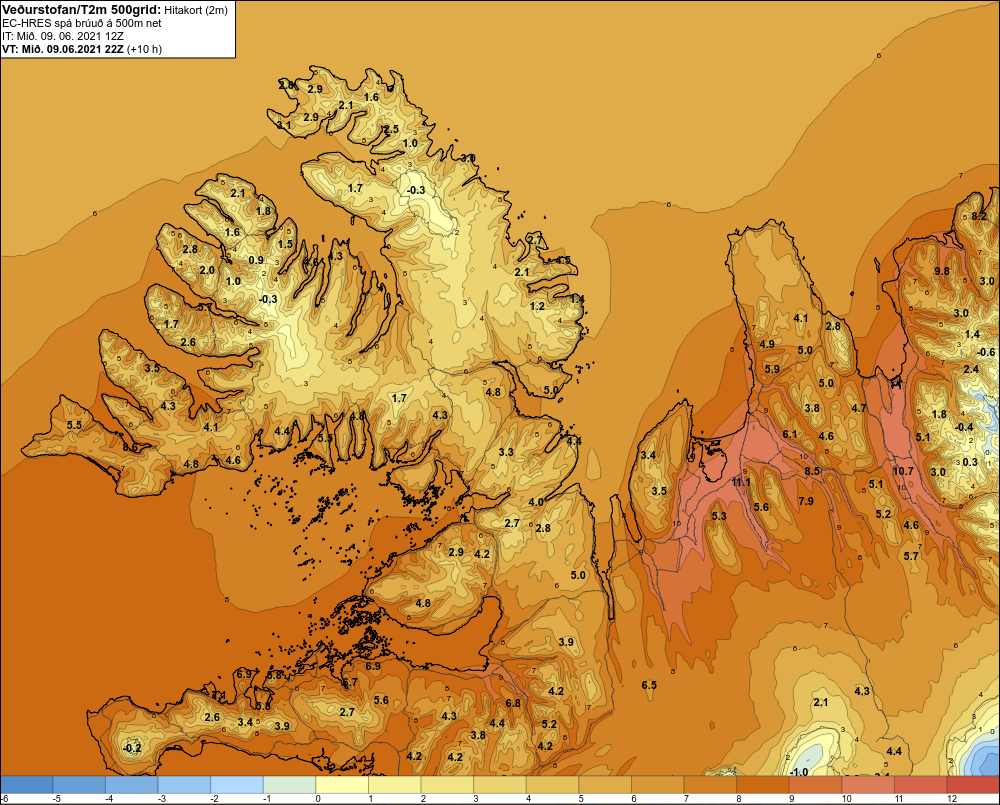Image resolution: width=1000 pixels, height=805 pixels.
Task: Click the dark blue swatch between -6 and -5
Action: (26, 784)
